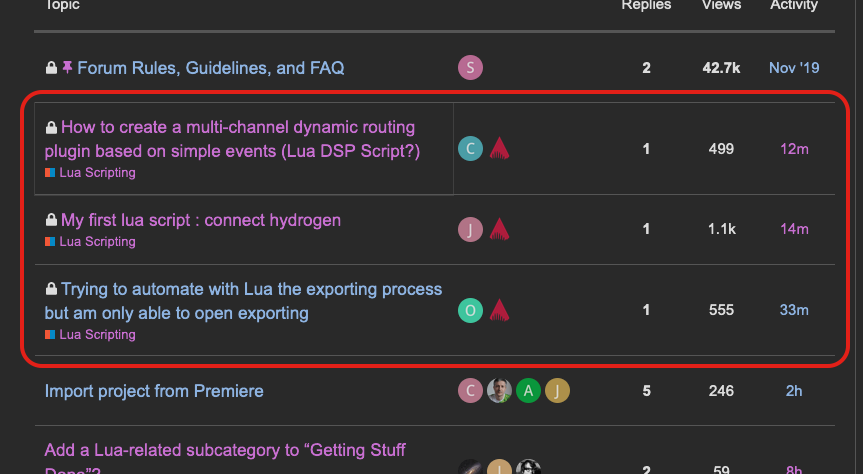Click the 'O' avatar on exporting process topic
Viewport: 863px width, 474px height.
[470, 311]
